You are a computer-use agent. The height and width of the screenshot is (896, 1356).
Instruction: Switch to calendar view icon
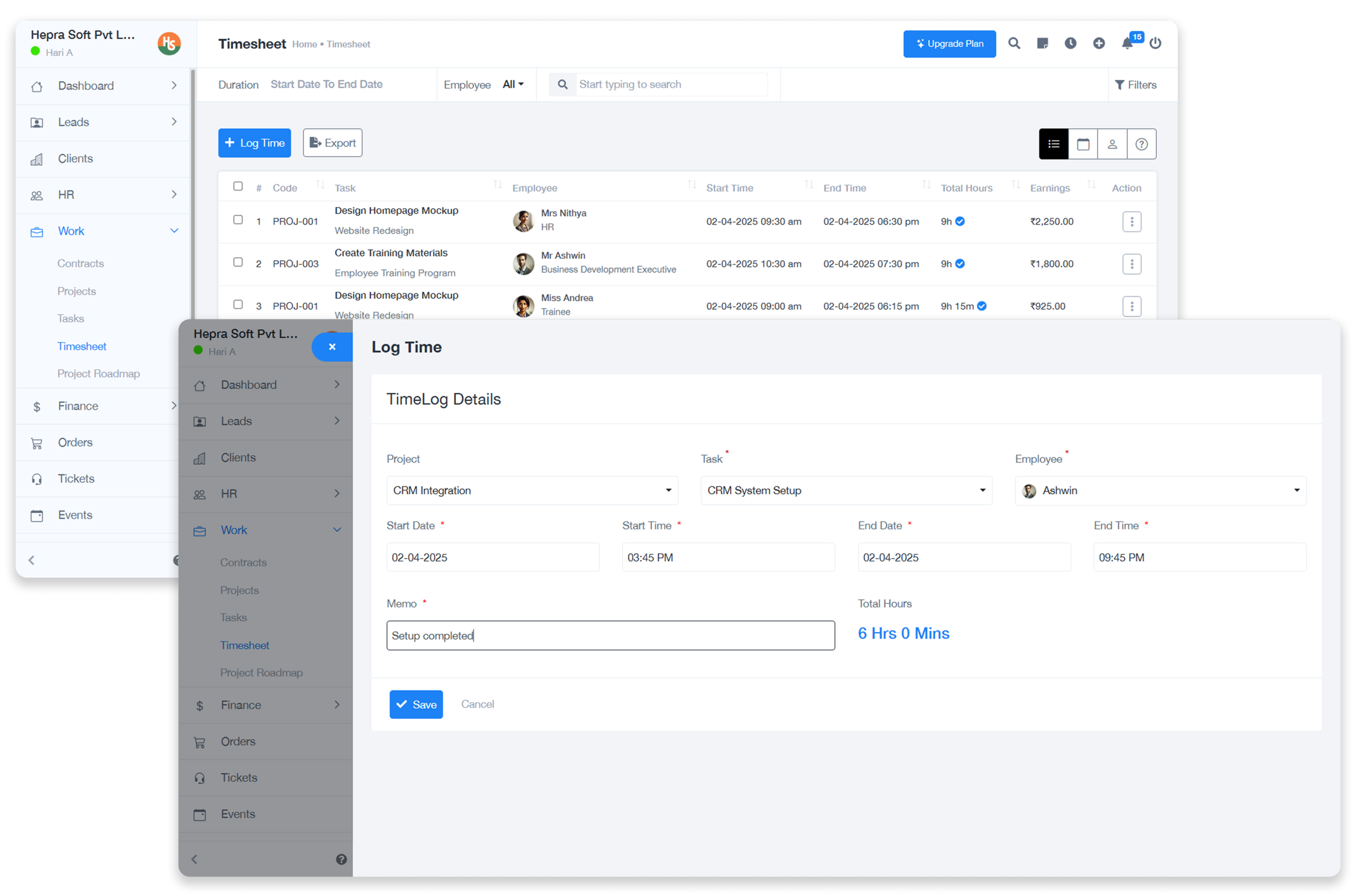click(x=1083, y=144)
